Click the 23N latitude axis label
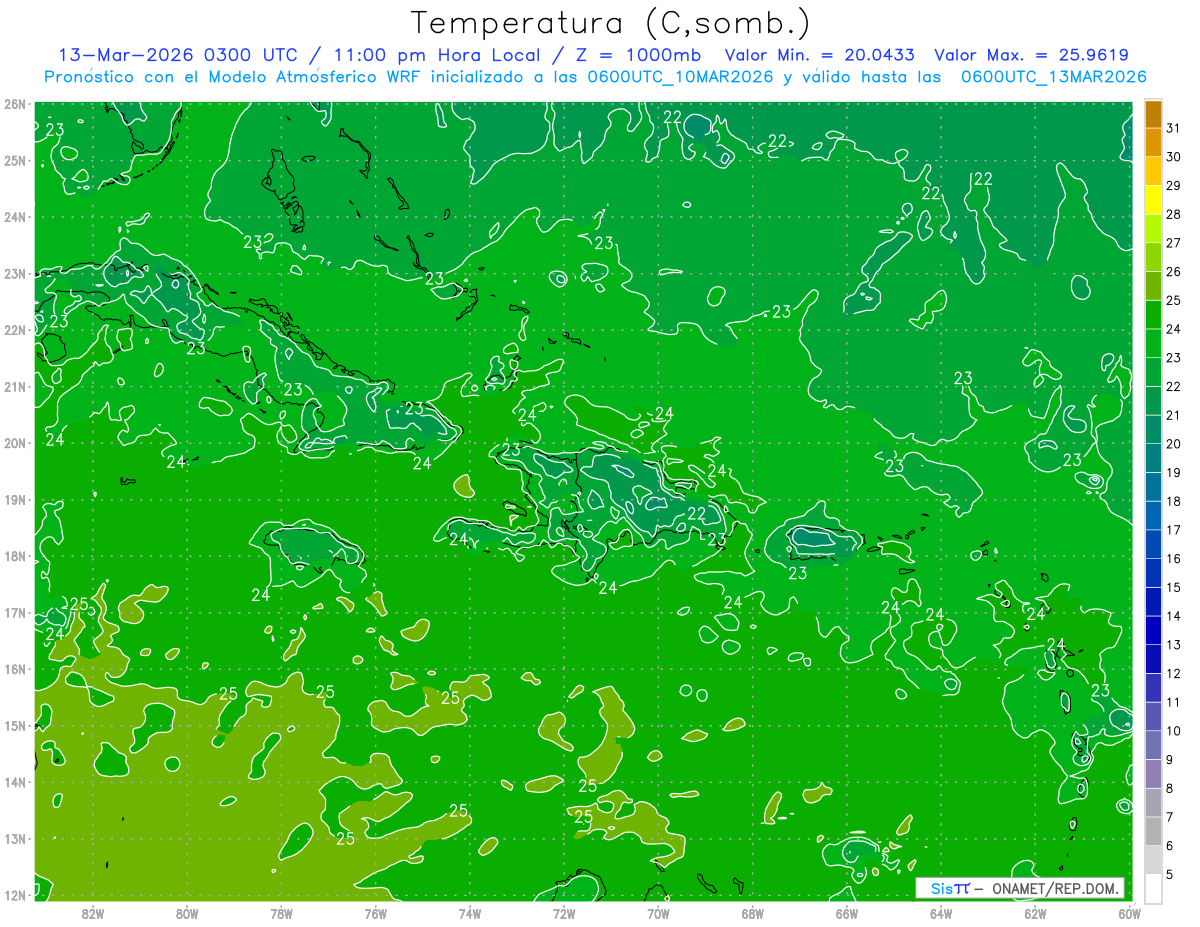The height and width of the screenshot is (927, 1200). click(x=14, y=274)
